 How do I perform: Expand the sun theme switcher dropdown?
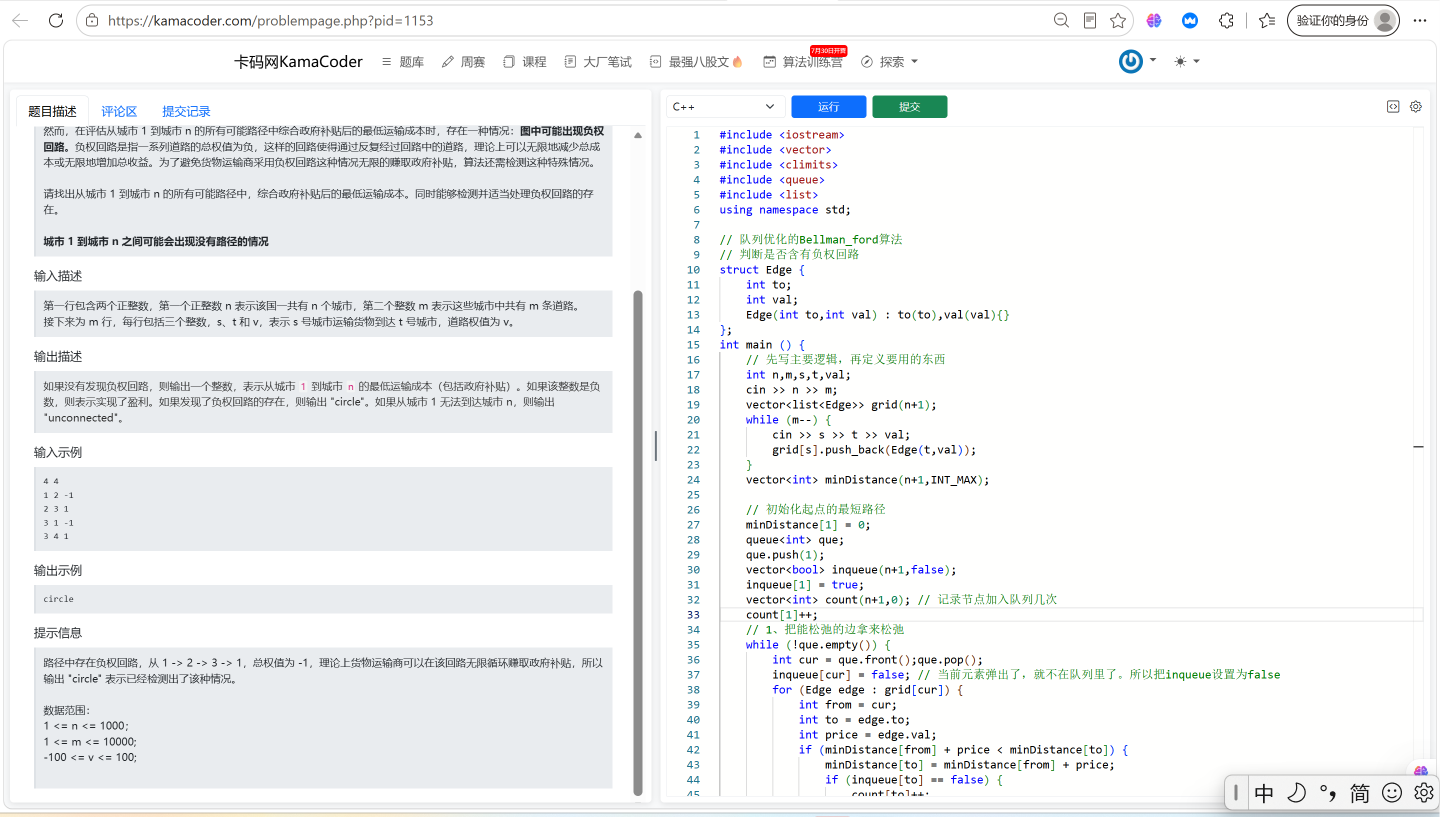pyautogui.click(x=1186, y=61)
